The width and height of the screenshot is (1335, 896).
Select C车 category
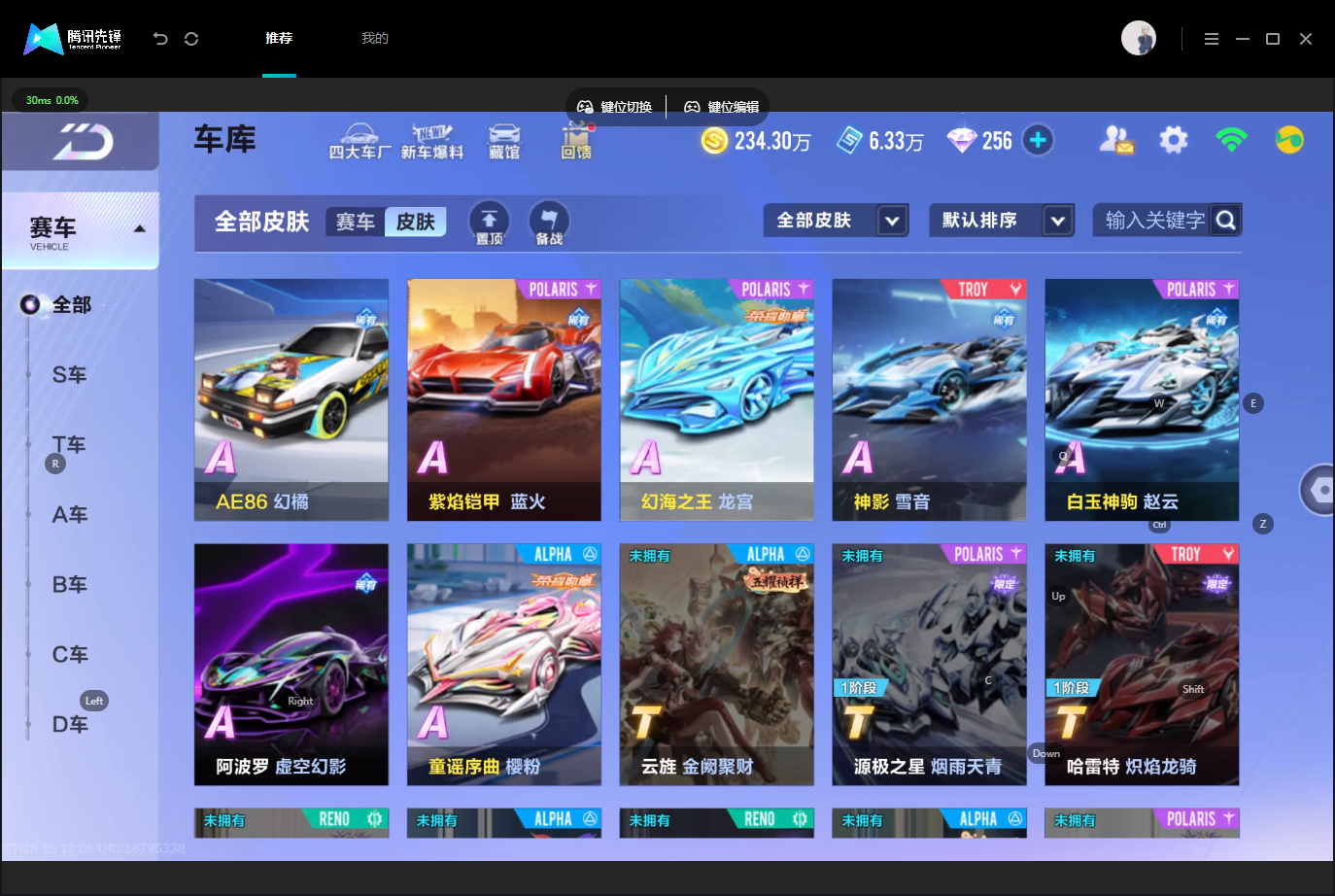(x=69, y=655)
